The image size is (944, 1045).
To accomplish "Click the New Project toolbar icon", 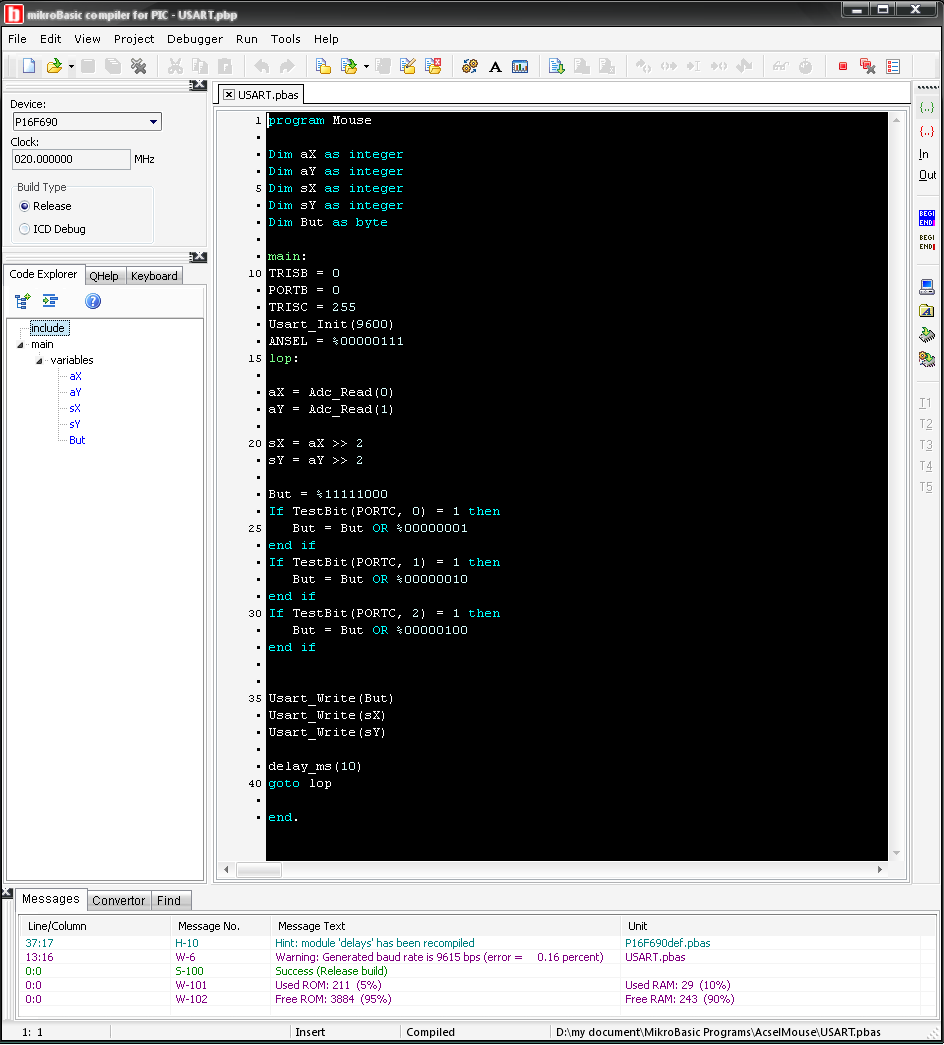I will pyautogui.click(x=323, y=66).
